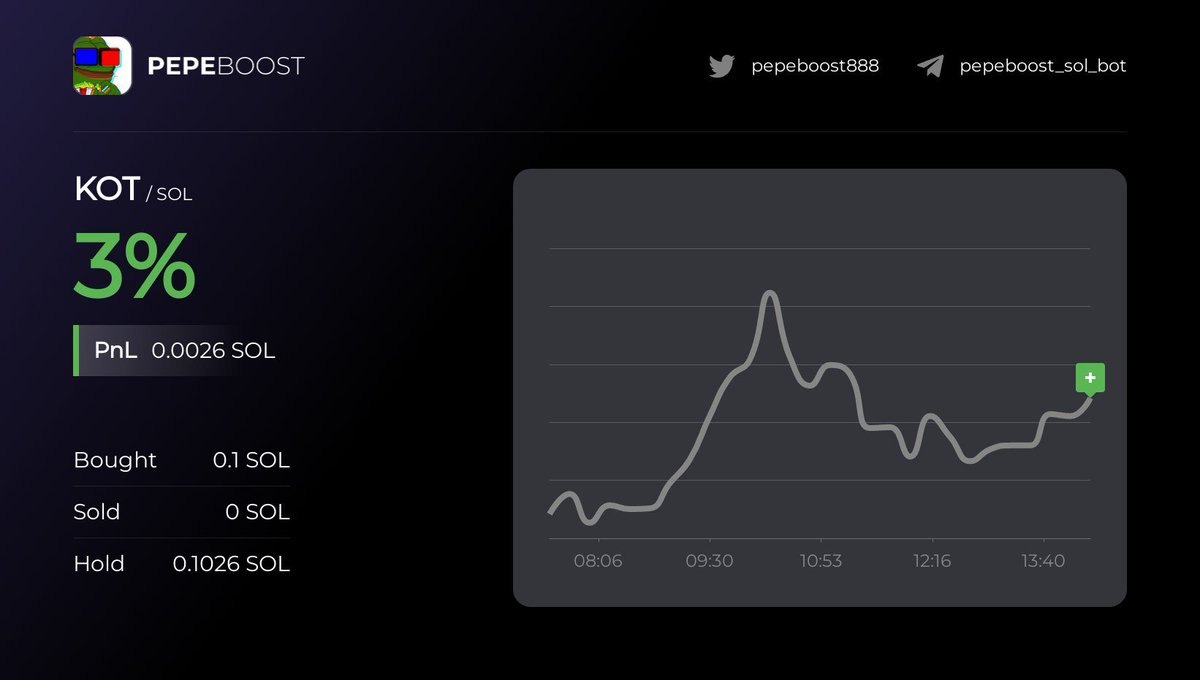
Task: Select the Sold 0 SOL row
Action: (182, 512)
